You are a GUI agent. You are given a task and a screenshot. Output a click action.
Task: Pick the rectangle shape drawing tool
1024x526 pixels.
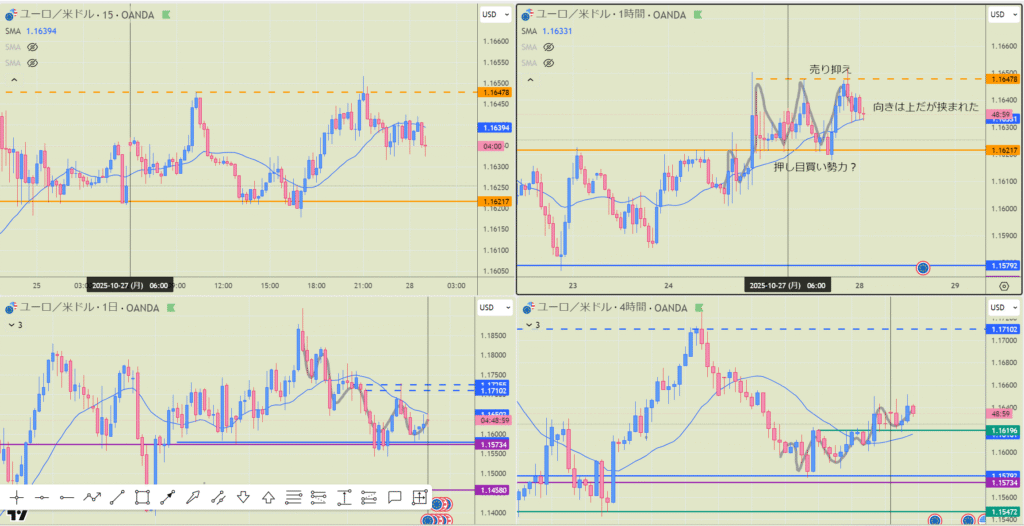[x=142, y=497]
